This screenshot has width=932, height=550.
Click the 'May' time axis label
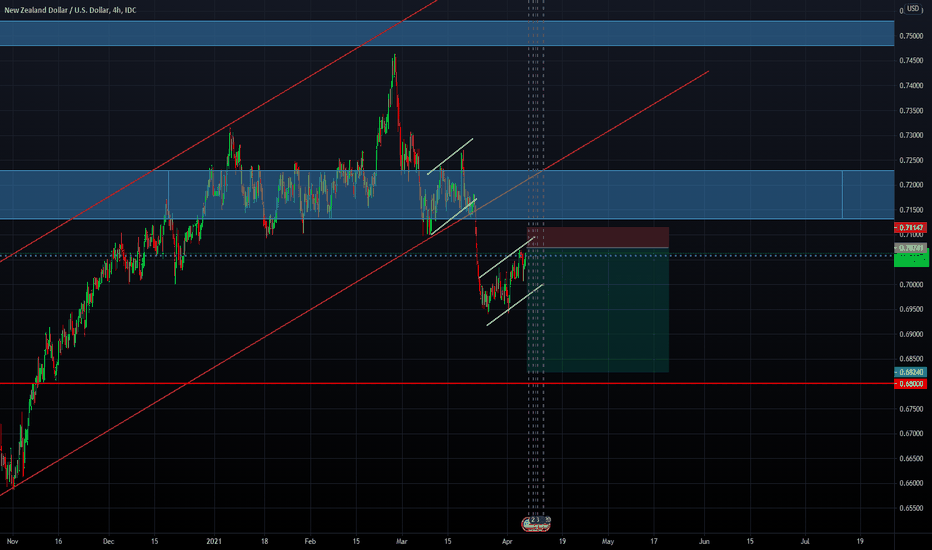coord(607,542)
